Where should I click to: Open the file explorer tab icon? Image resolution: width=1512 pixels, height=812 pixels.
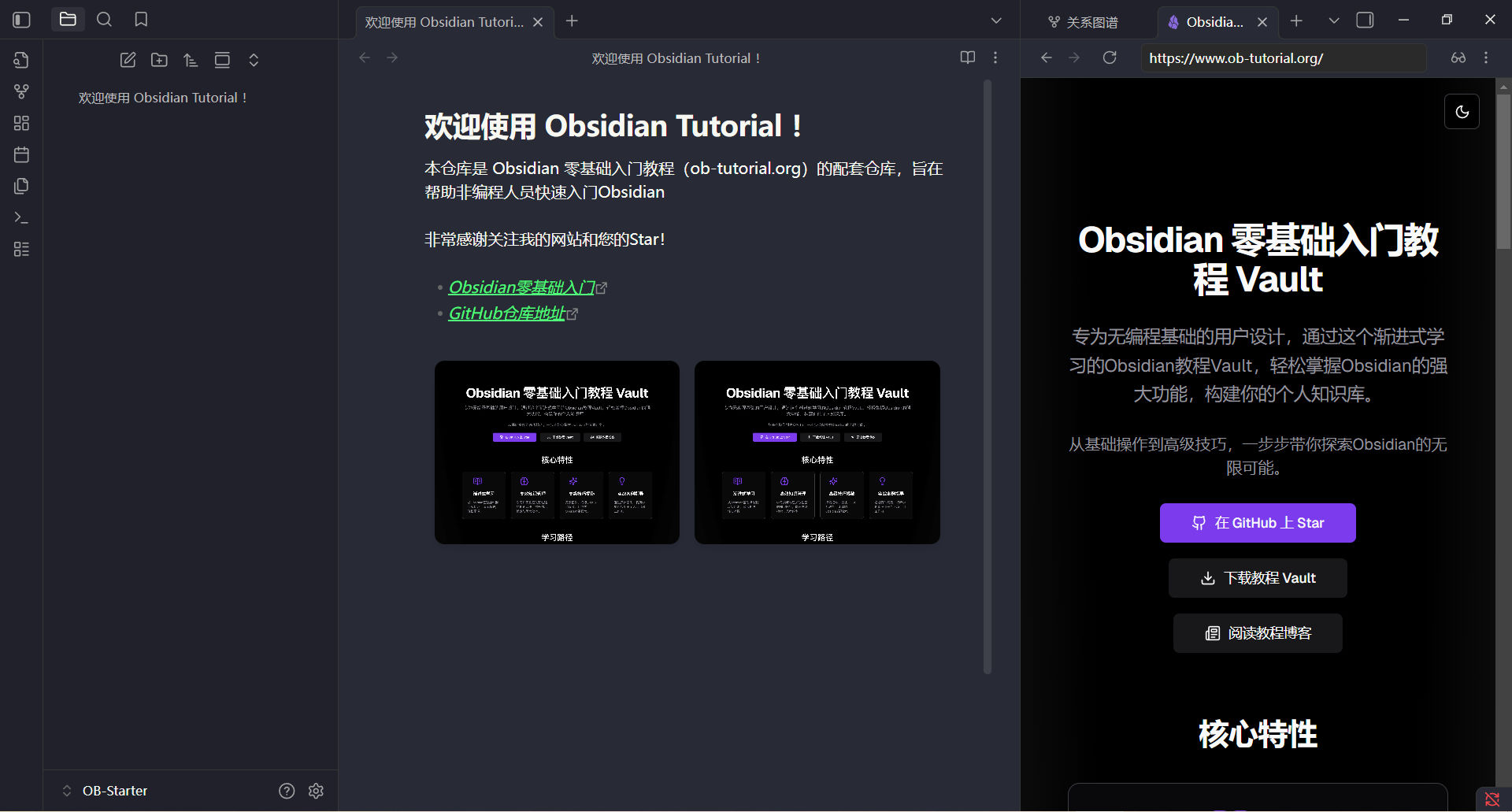point(68,20)
